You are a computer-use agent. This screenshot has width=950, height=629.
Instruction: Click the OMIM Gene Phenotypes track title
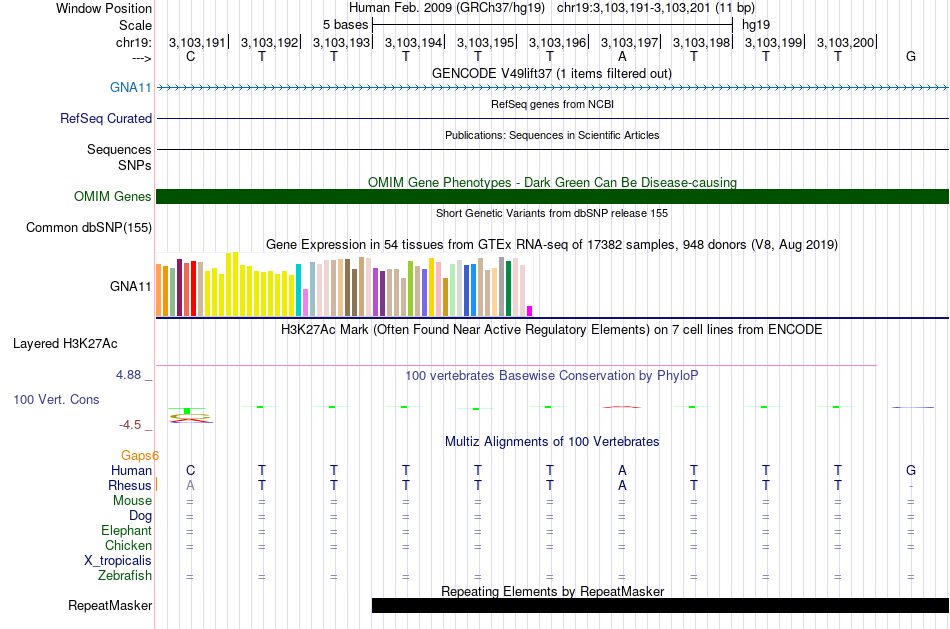pos(552,182)
